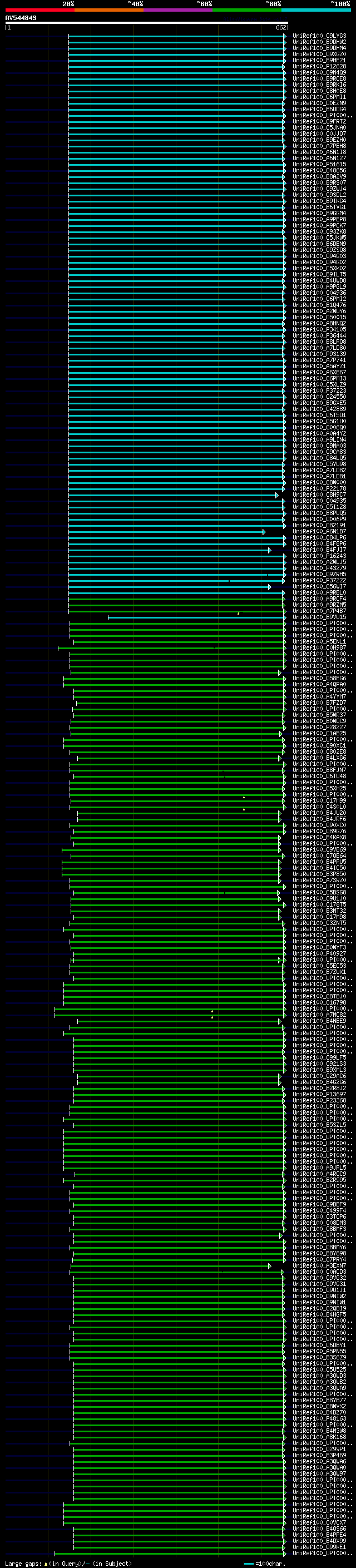Open hit UniRef100_A9RBL0
Screen dimensions: 356x1568
319,593
